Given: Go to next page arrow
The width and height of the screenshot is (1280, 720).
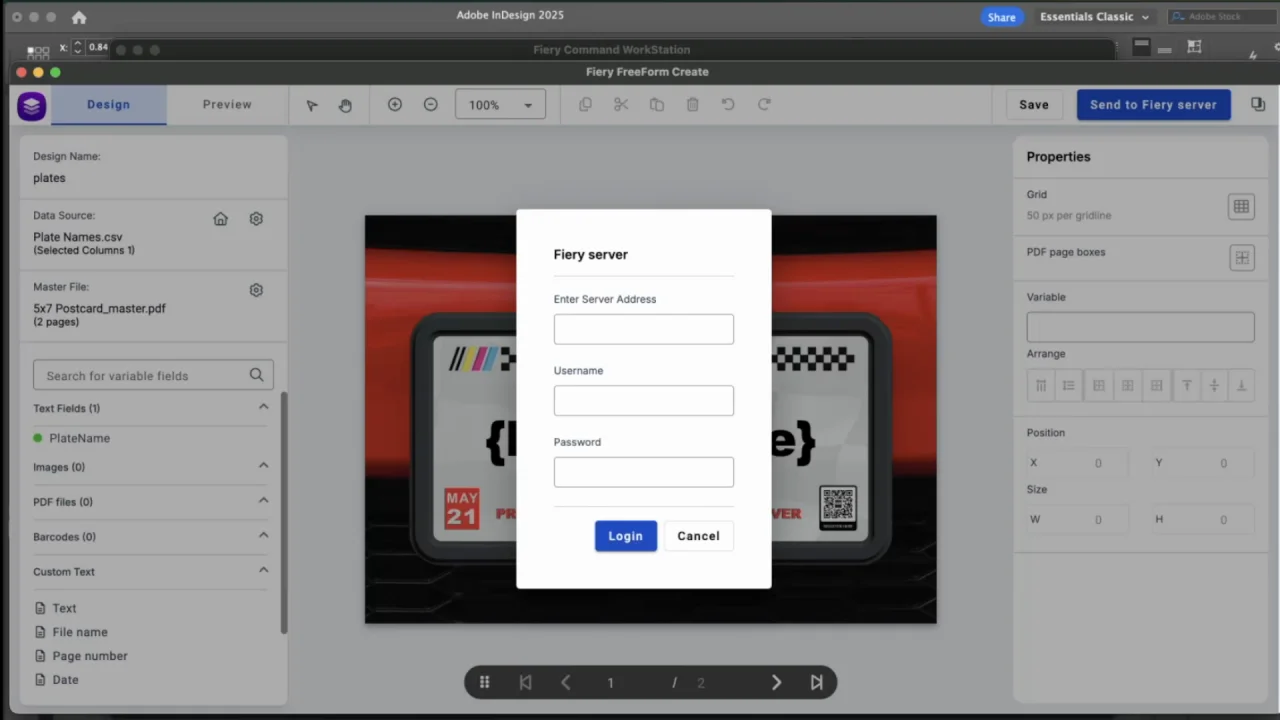Looking at the screenshot, I should pos(776,682).
